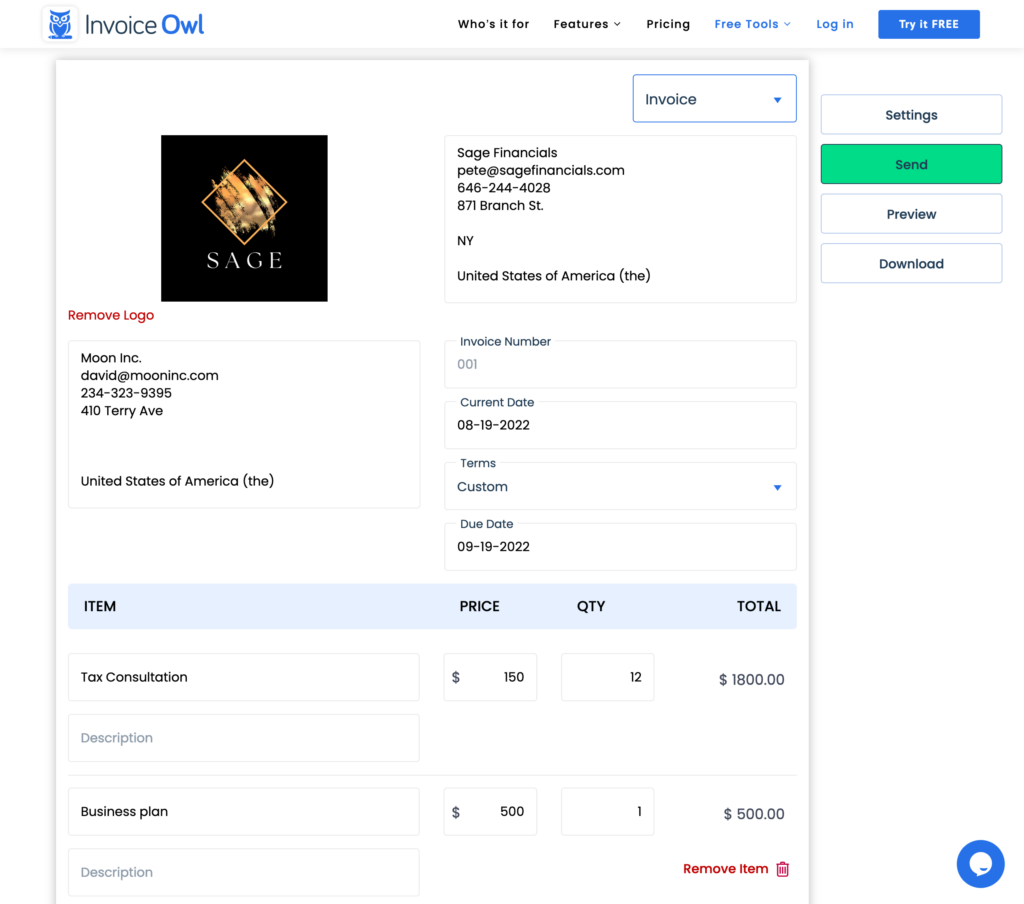Click Remove Item for Business plan

tap(725, 869)
